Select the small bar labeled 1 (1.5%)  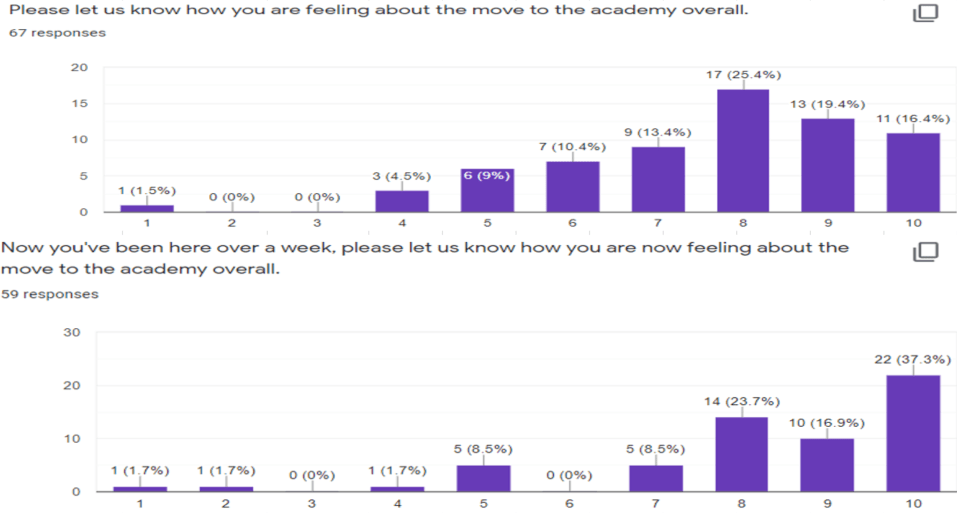[146, 208]
